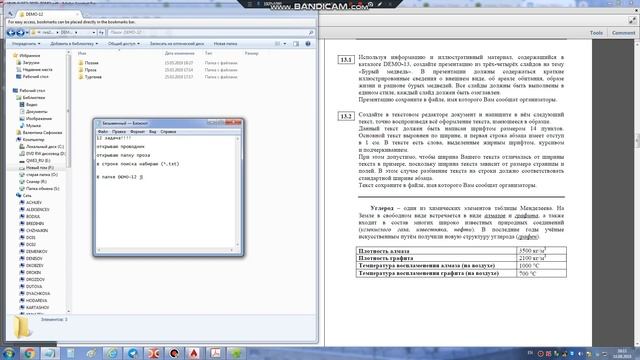The image size is (640, 360).
Task: Open the Bandicam recorder taskbar icon
Action: pyautogui.click(x=174, y=353)
